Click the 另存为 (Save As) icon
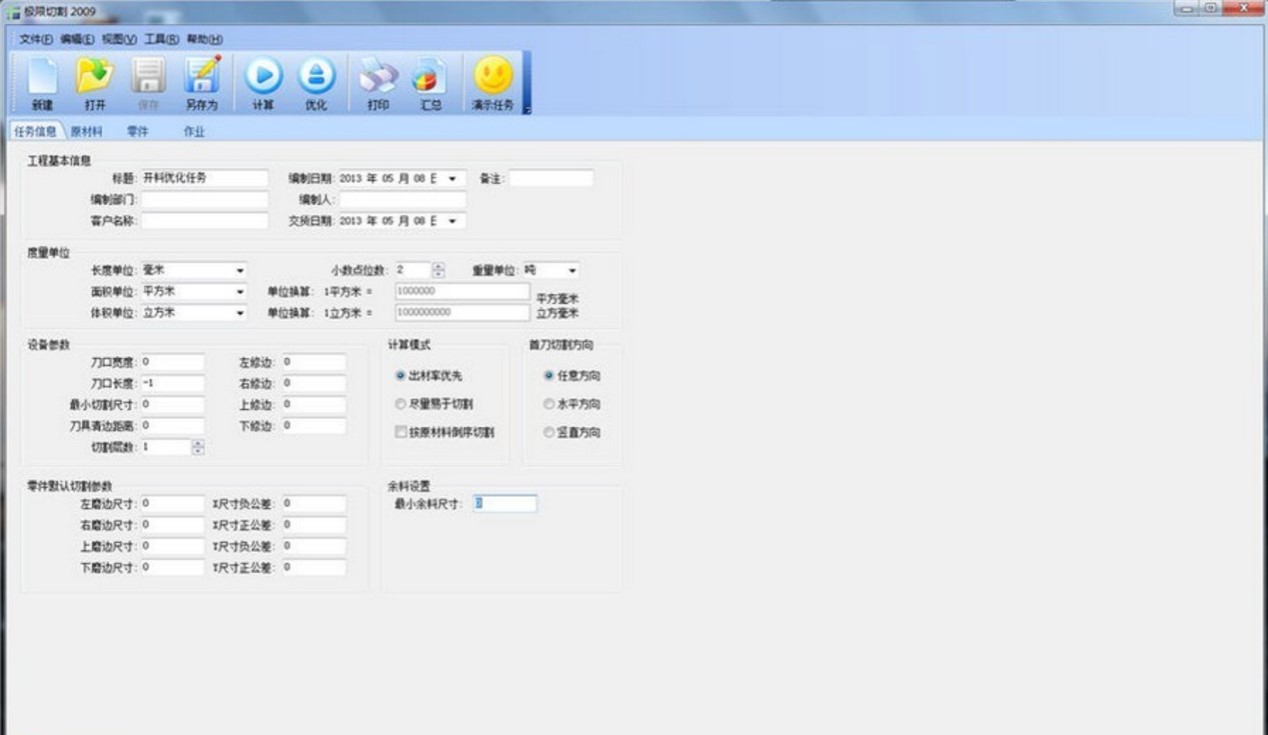 click(x=202, y=76)
